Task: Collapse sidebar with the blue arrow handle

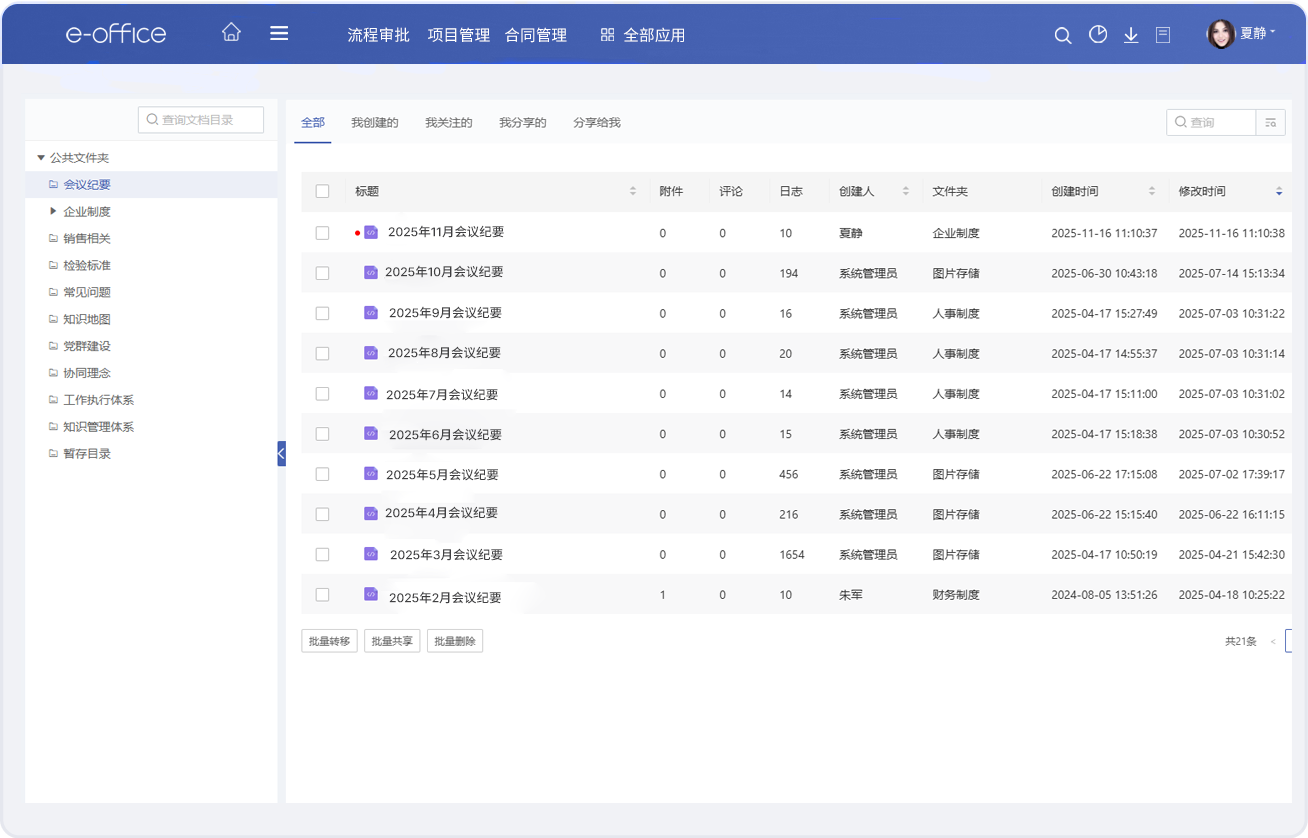Action: pos(281,454)
